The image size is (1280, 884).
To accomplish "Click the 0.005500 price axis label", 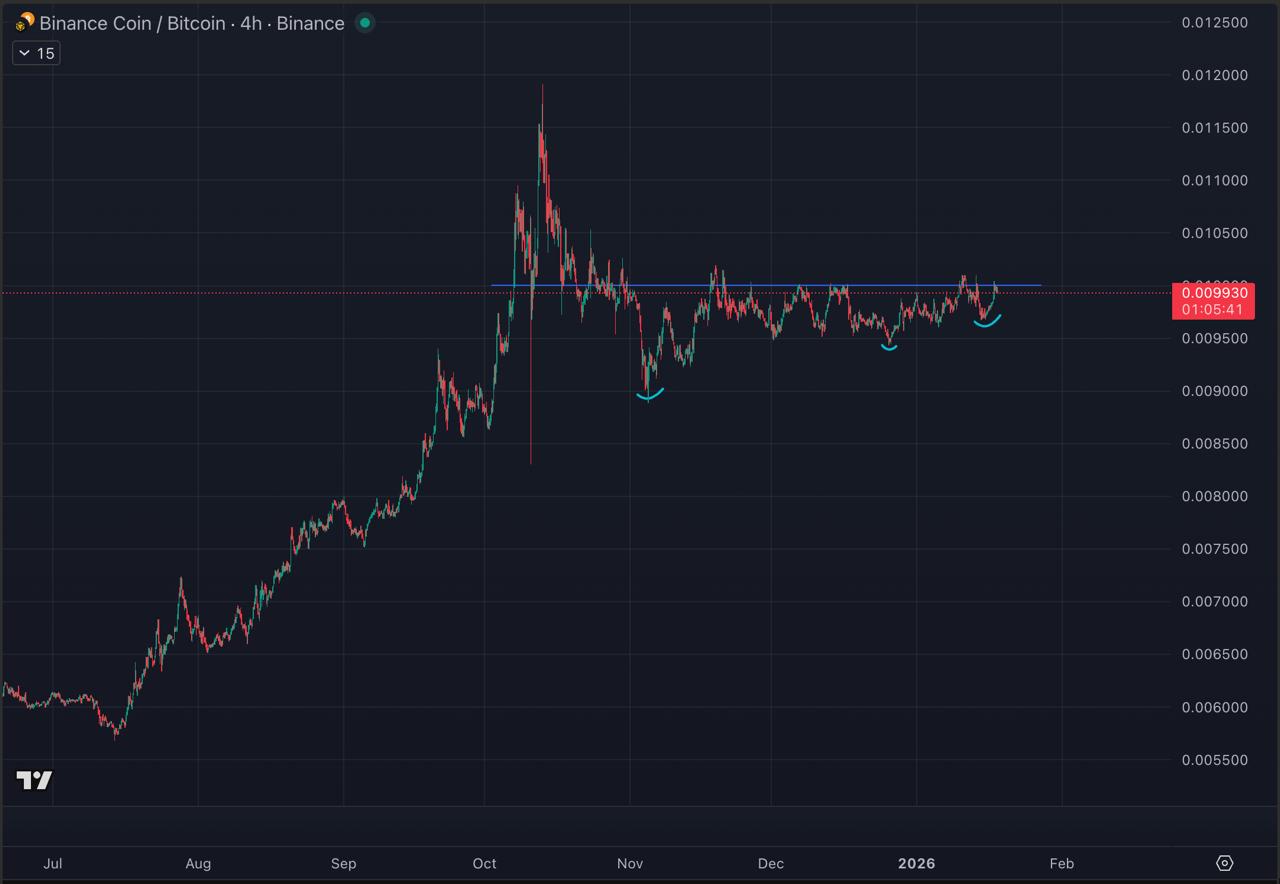I will pos(1214,759).
